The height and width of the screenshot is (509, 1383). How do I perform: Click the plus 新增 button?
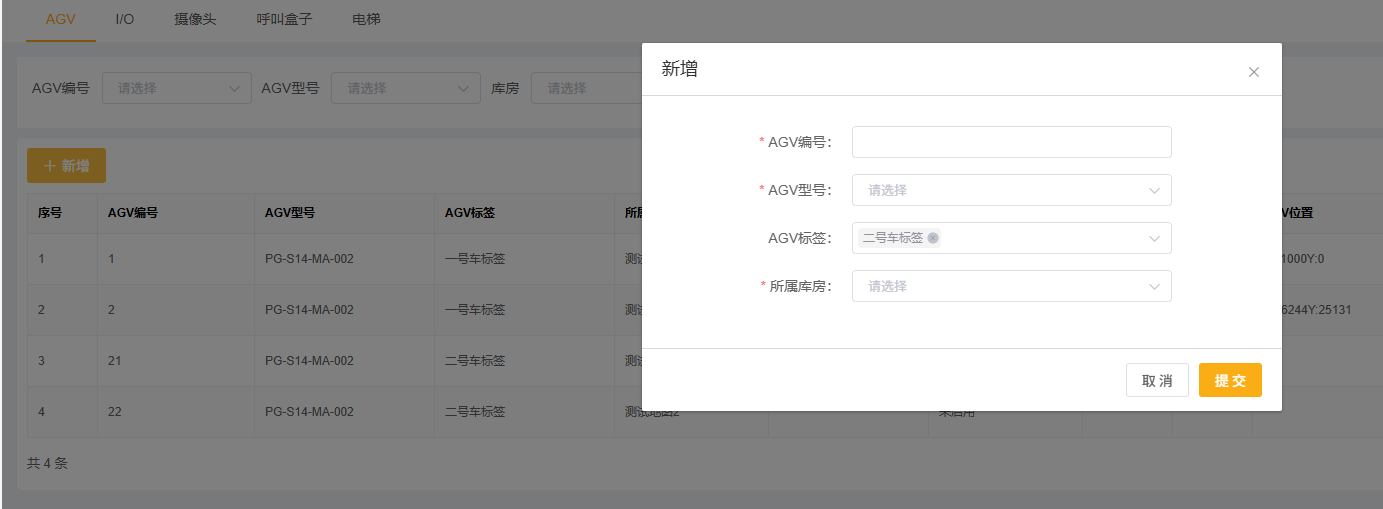[x=66, y=166]
